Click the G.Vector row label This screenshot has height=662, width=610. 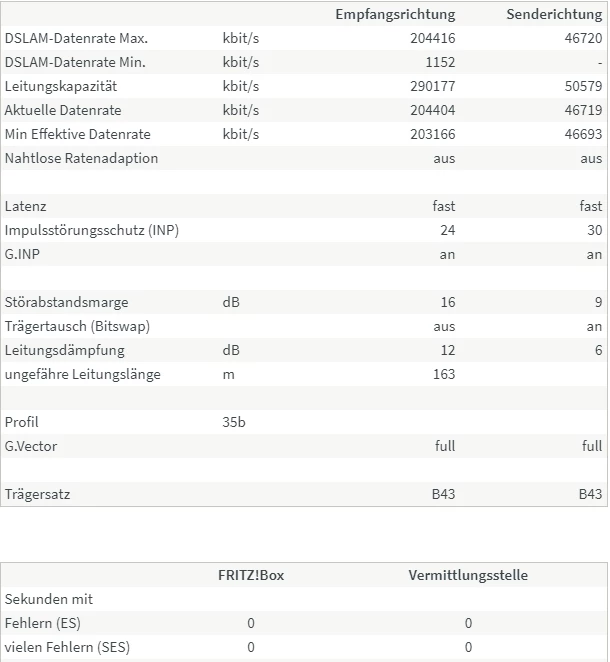point(30,446)
